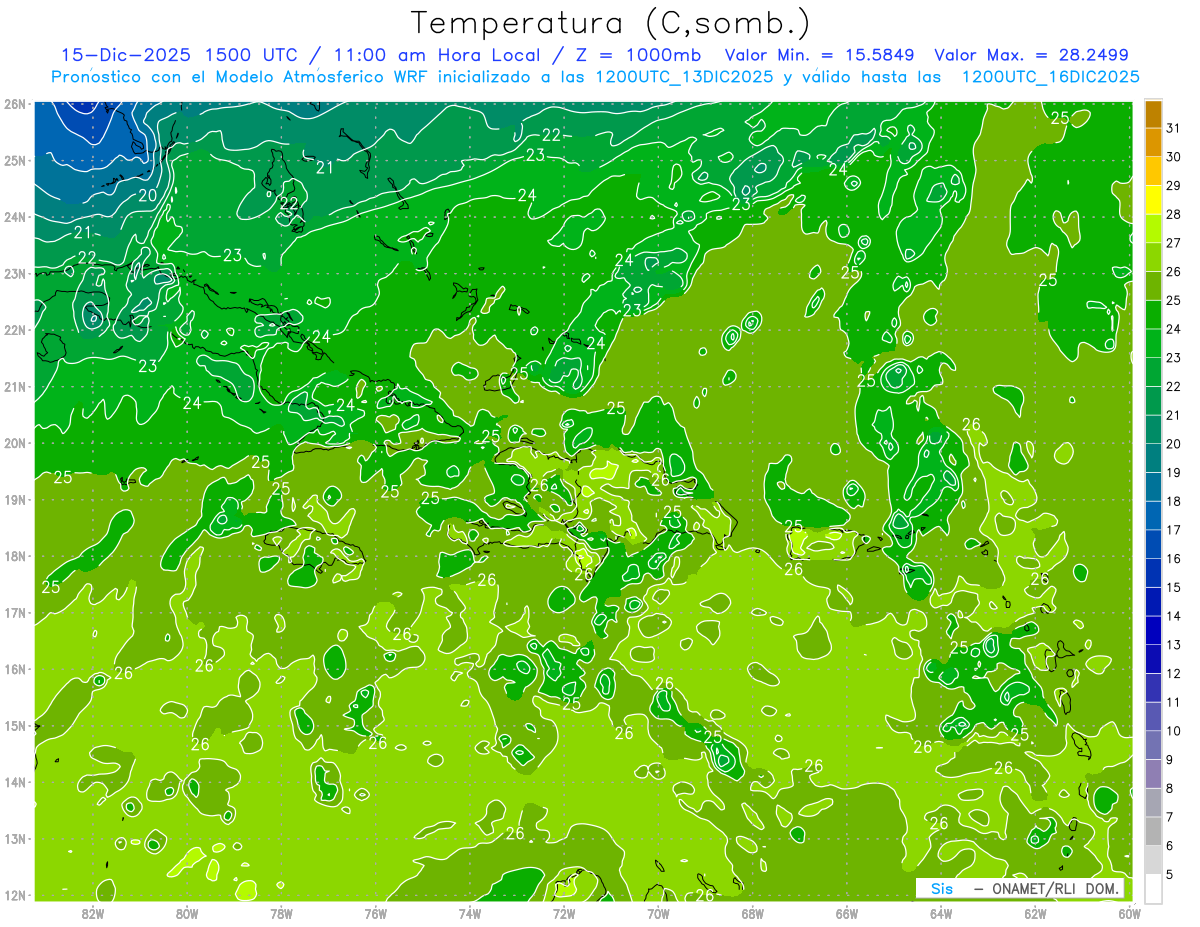
Task: Pick the white swatch below legend value 5
Action: pos(1154,888)
